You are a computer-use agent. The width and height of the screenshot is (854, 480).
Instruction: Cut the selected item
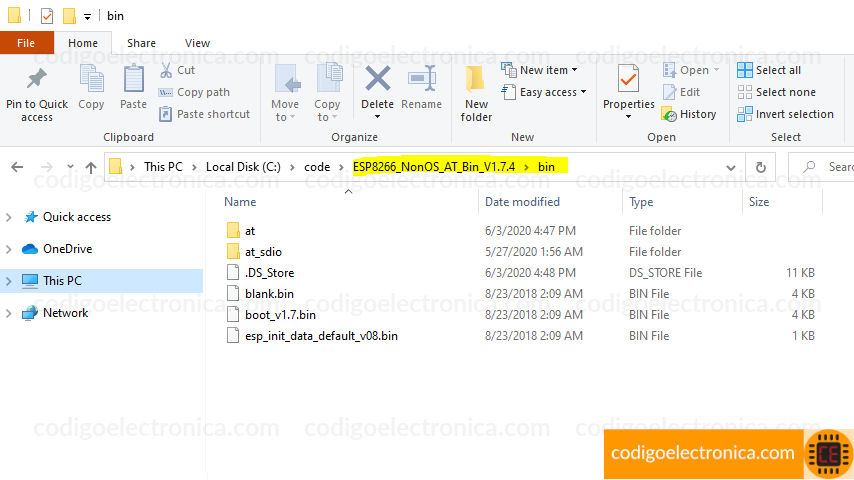tap(178, 70)
